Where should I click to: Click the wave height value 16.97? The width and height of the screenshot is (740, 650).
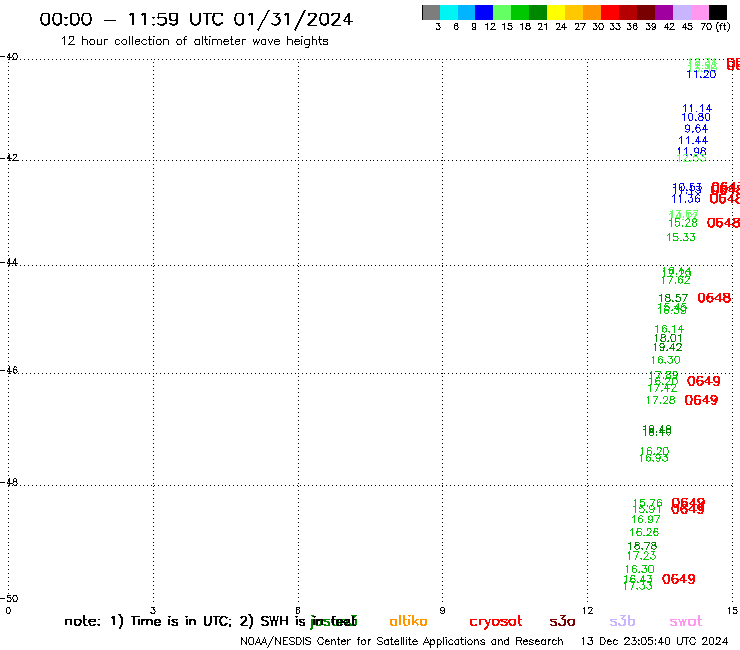[646, 520]
